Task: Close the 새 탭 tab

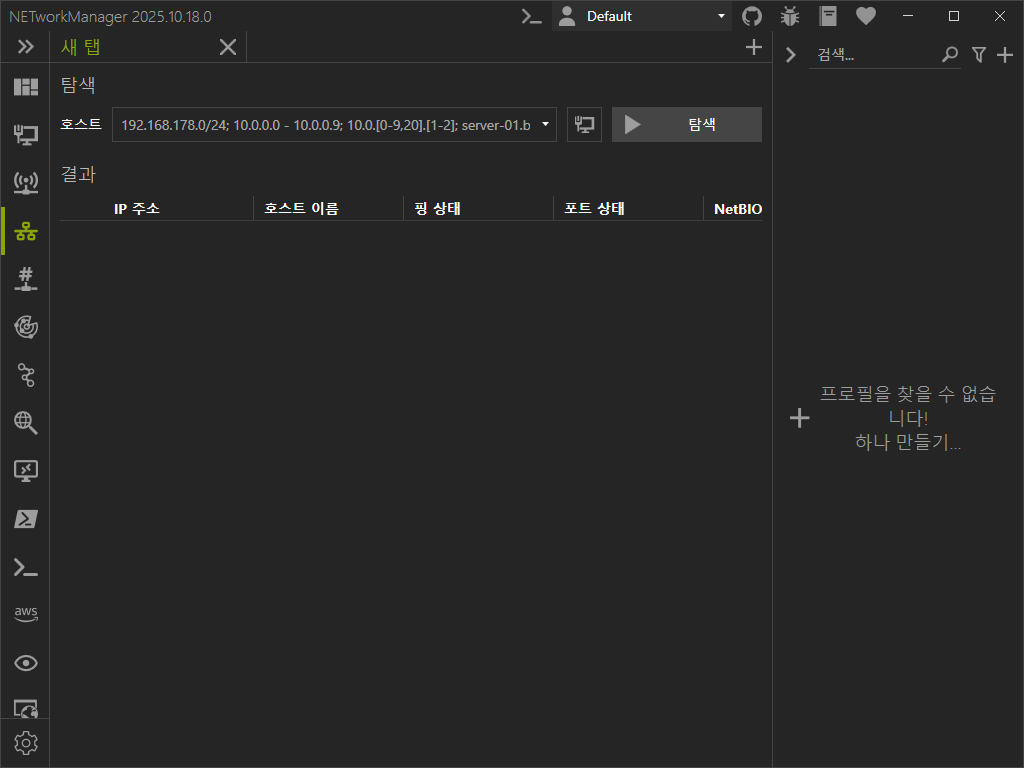Action: 228,47
